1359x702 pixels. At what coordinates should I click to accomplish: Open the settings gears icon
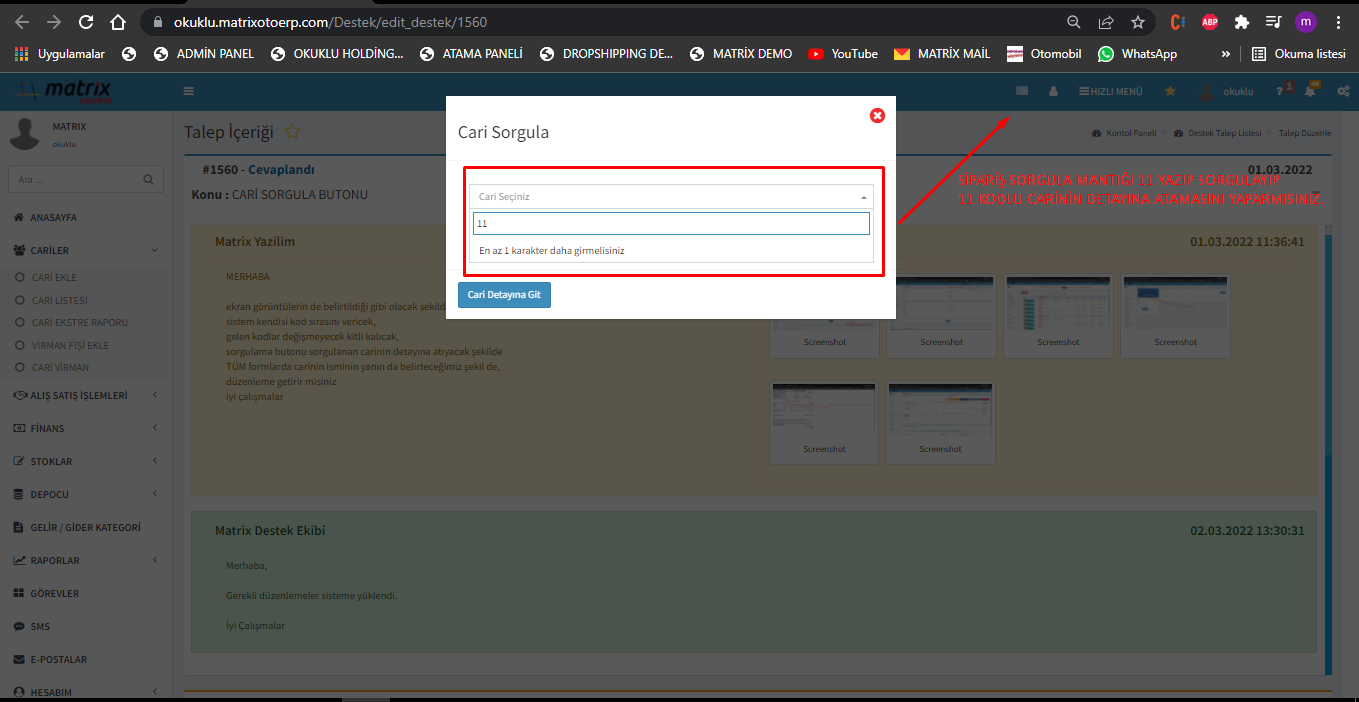(1341, 91)
